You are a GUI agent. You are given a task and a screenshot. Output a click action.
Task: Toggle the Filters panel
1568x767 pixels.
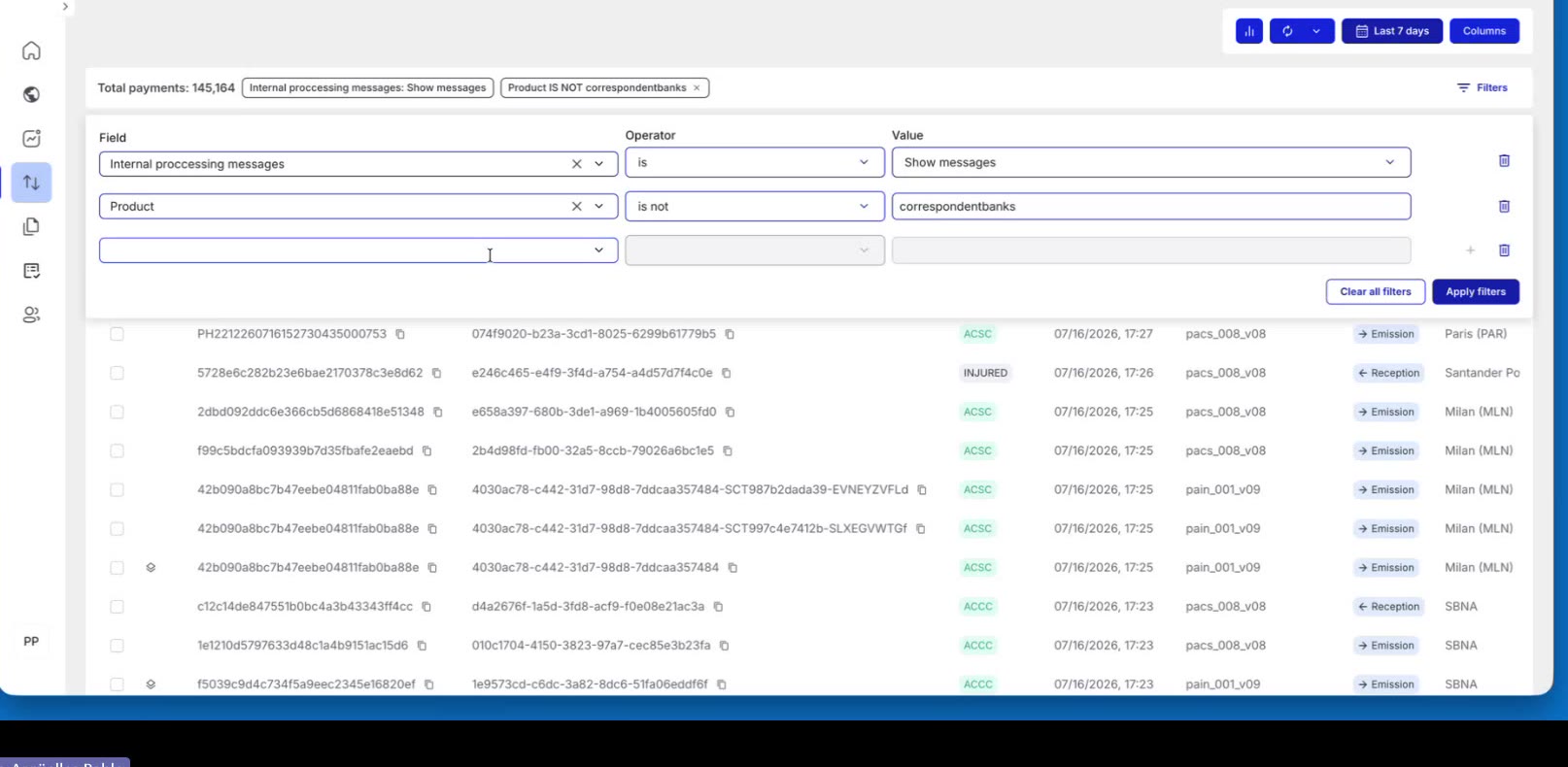coord(1483,87)
